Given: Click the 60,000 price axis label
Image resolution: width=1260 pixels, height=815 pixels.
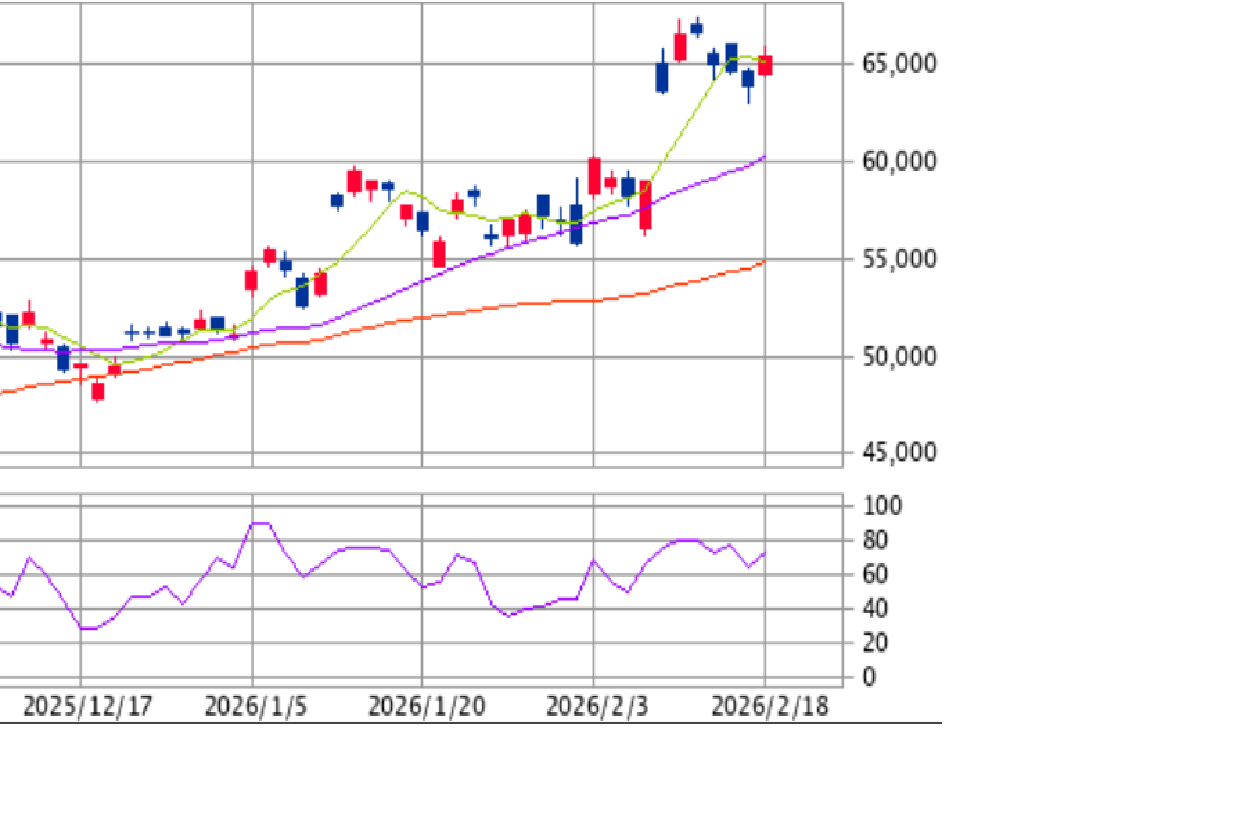Looking at the screenshot, I should 898,161.
